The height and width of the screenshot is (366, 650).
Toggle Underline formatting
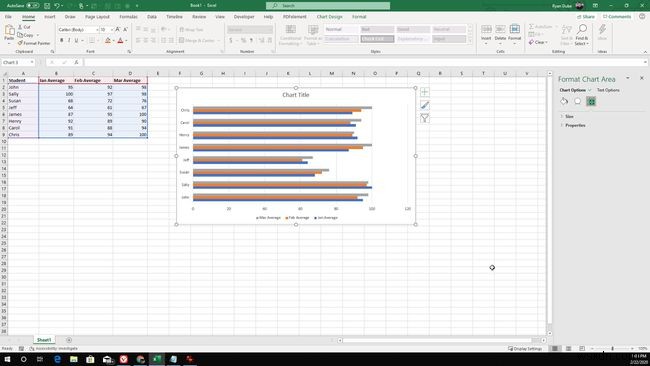click(76, 41)
